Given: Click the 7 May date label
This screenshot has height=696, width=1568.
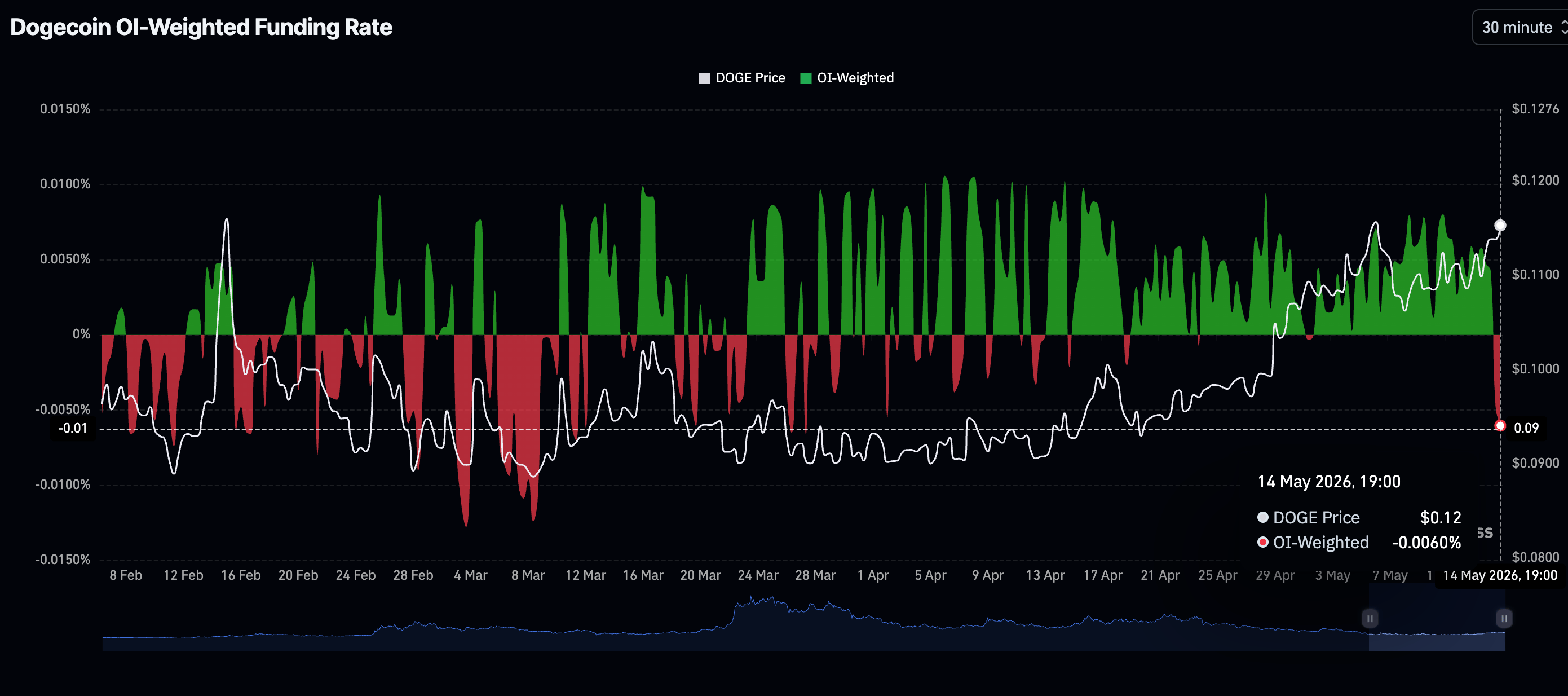Looking at the screenshot, I should (1390, 575).
